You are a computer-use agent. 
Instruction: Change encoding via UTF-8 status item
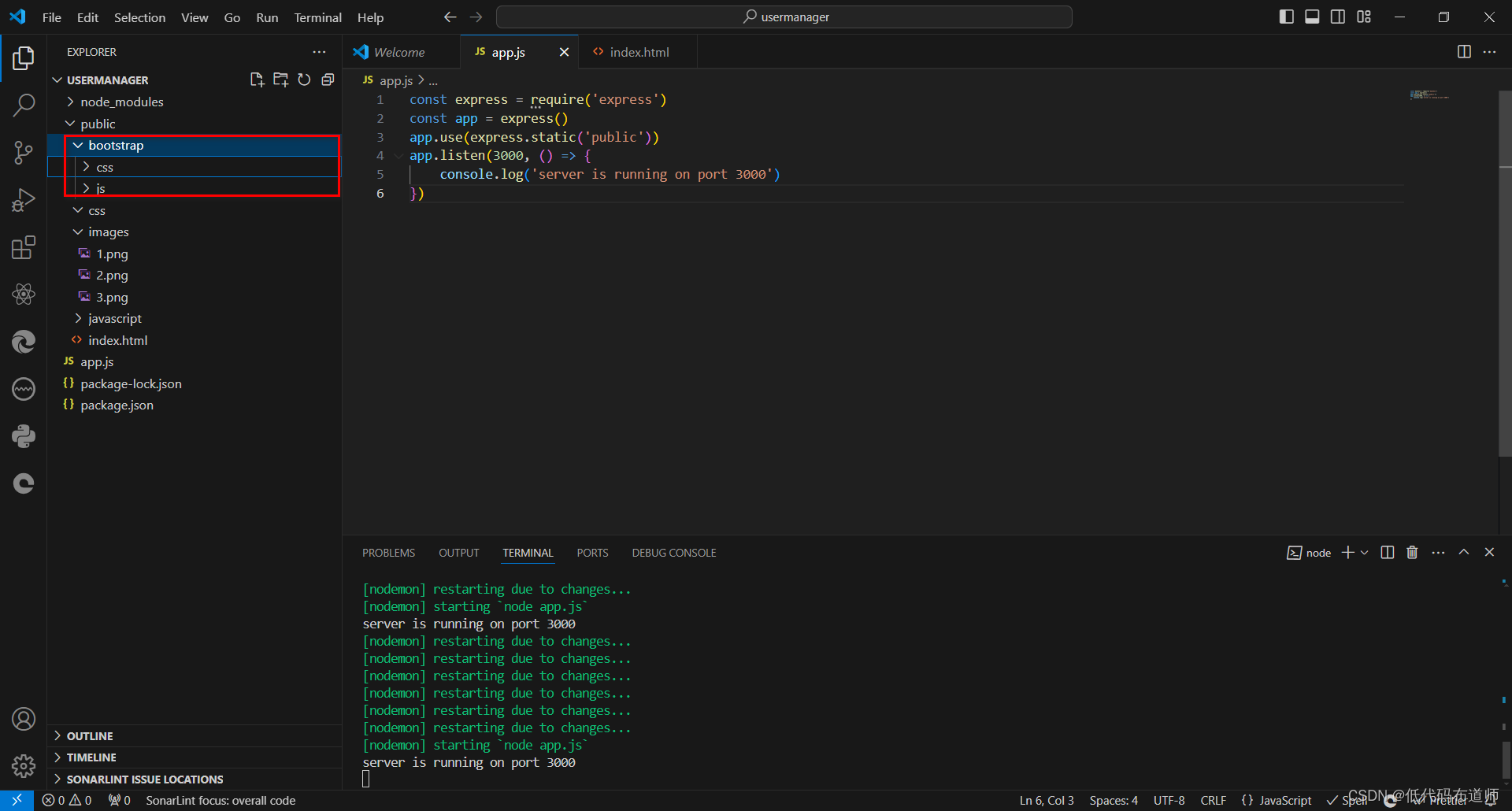coord(1169,800)
